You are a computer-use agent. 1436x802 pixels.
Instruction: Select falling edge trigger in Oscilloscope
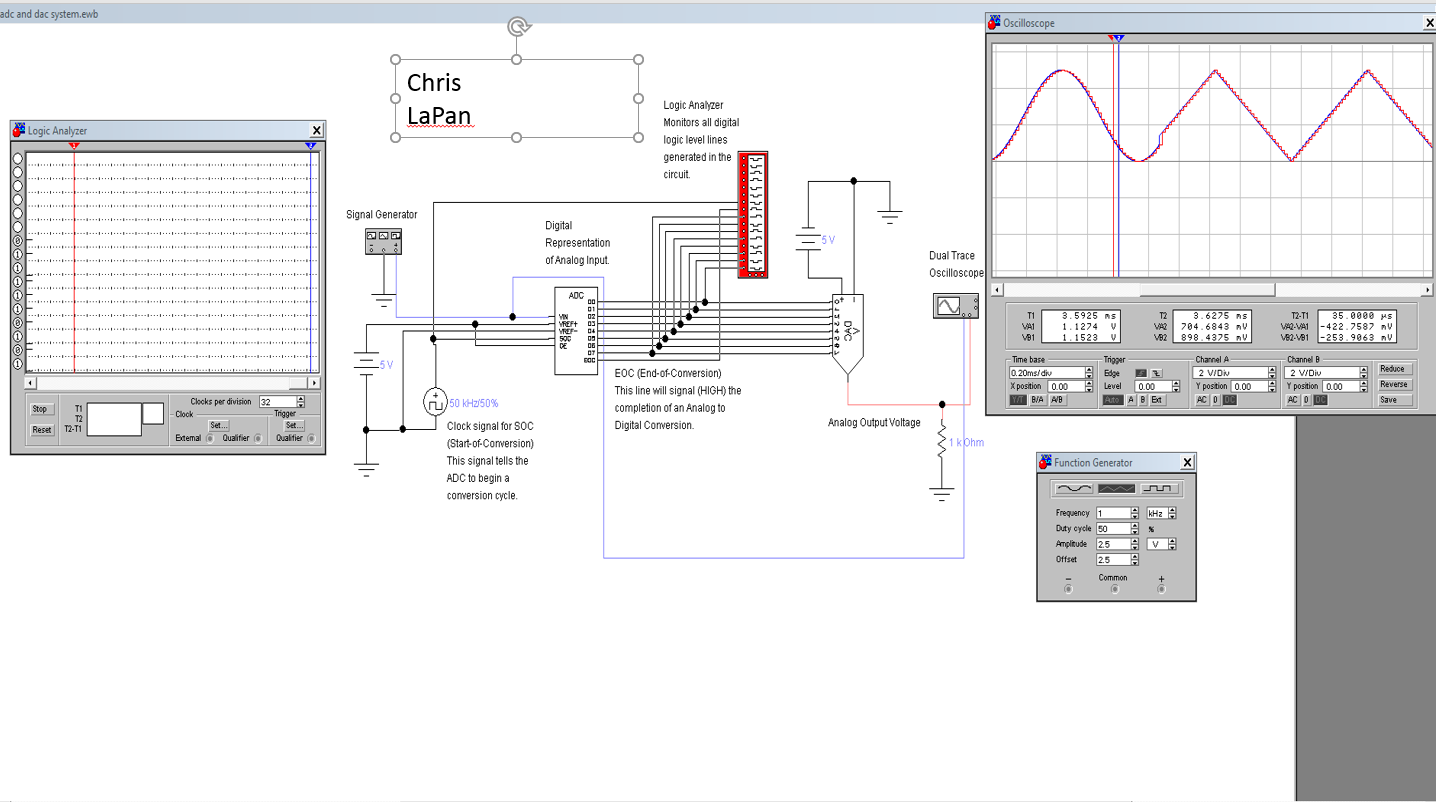pos(1157,373)
